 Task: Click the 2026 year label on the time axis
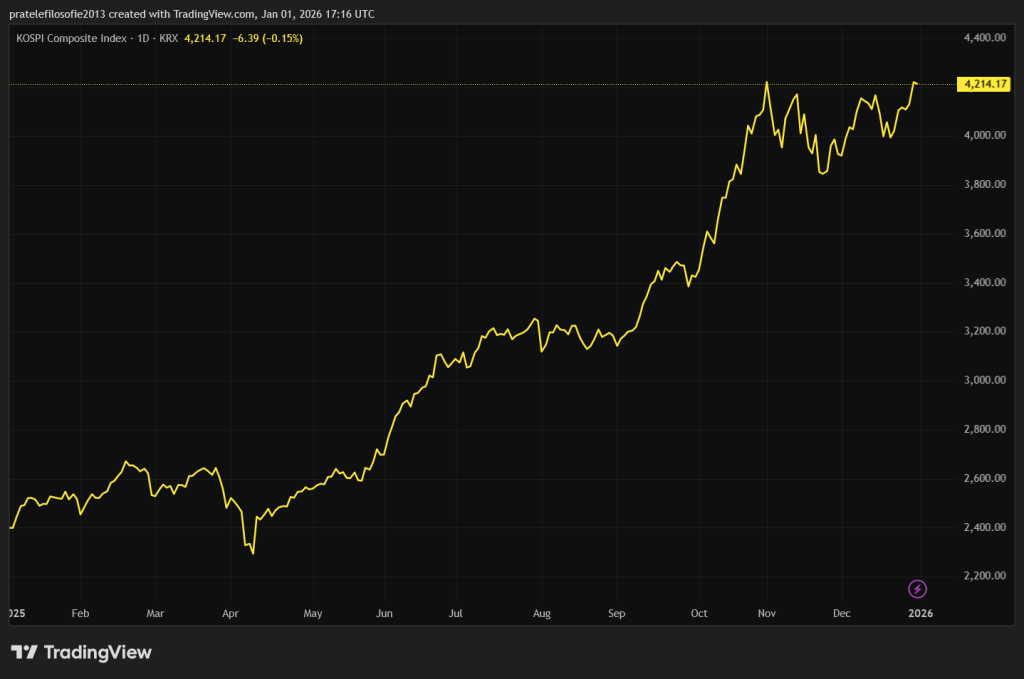[920, 613]
